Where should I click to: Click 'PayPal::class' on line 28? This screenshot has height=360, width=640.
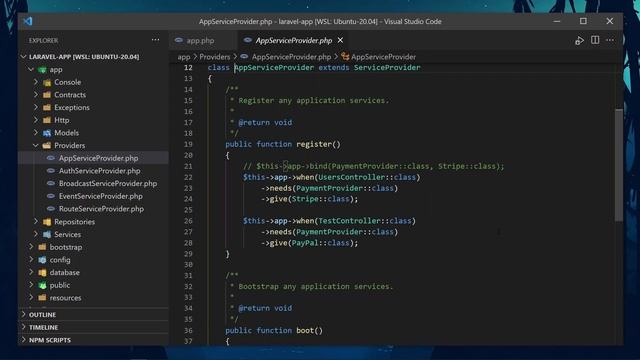point(321,243)
